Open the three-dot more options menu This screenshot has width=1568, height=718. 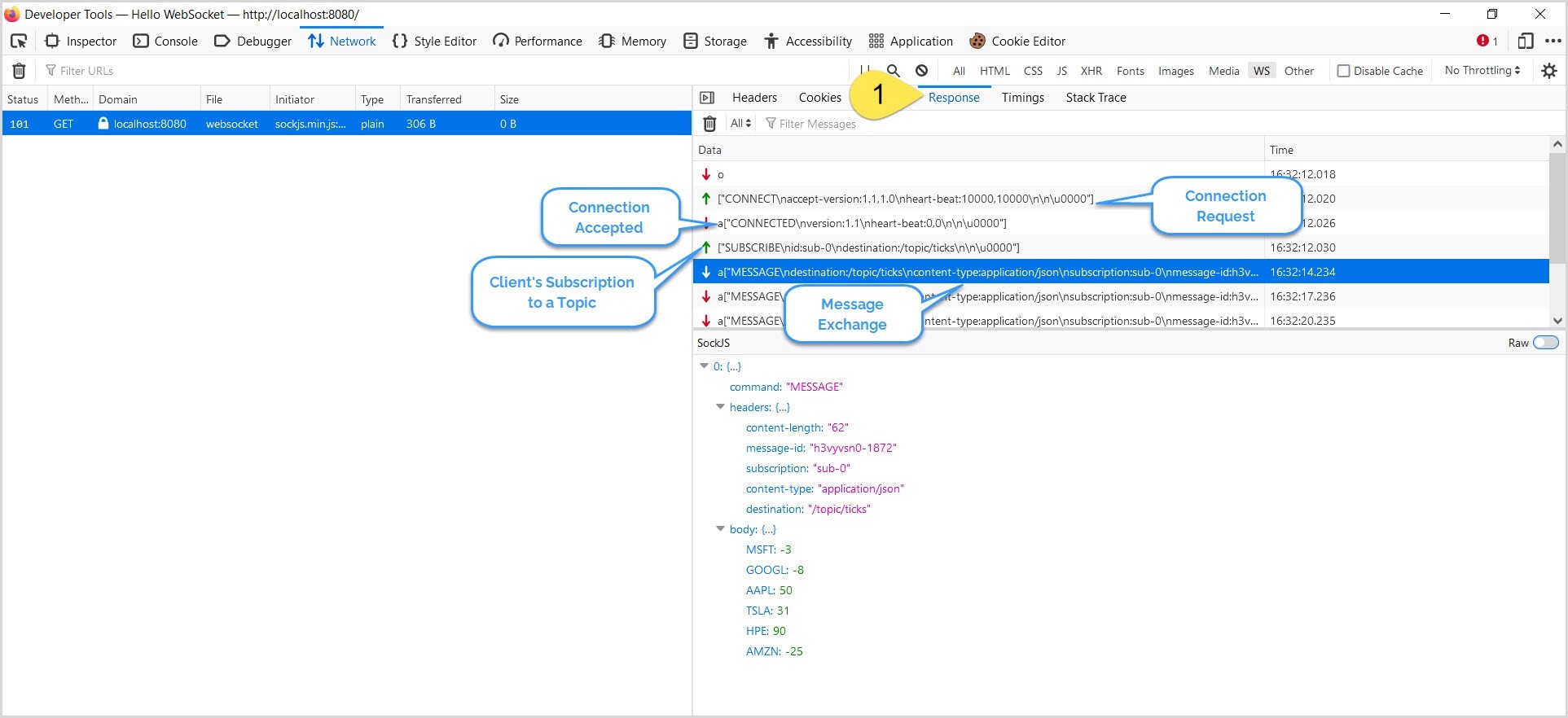click(x=1553, y=42)
